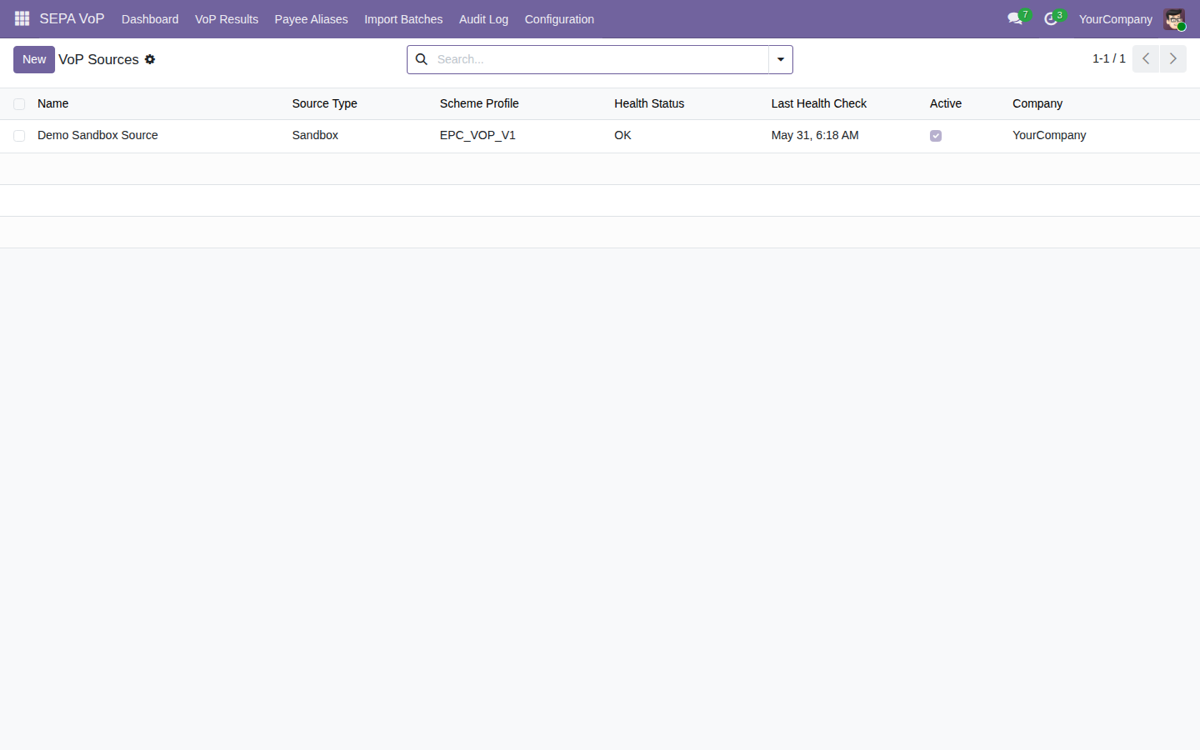Sort by the Last Health Check column header
This screenshot has height=750, width=1200.
819,104
